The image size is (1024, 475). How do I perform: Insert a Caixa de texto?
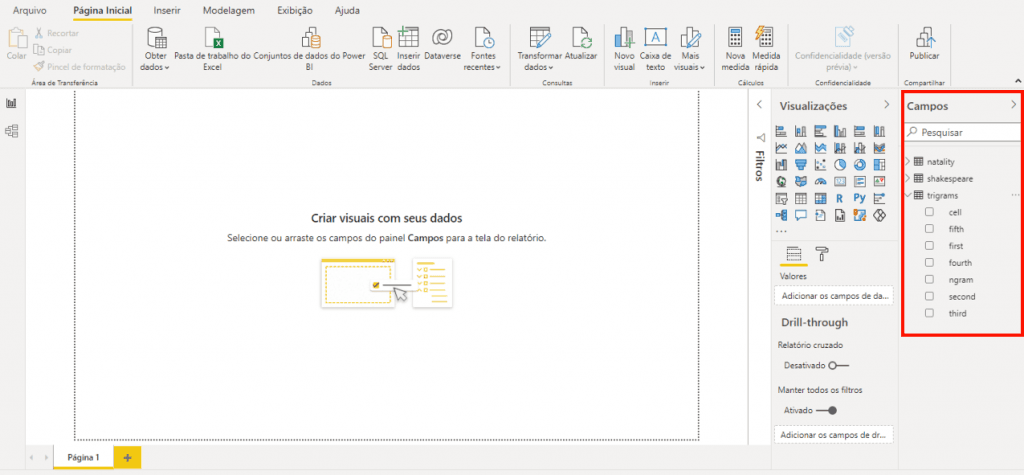(x=655, y=38)
